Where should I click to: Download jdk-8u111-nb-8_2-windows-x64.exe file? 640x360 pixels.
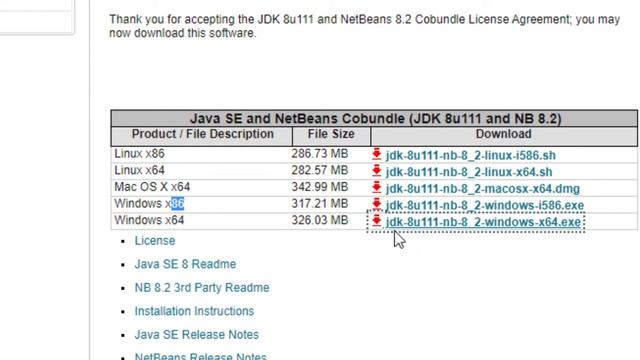click(x=483, y=222)
